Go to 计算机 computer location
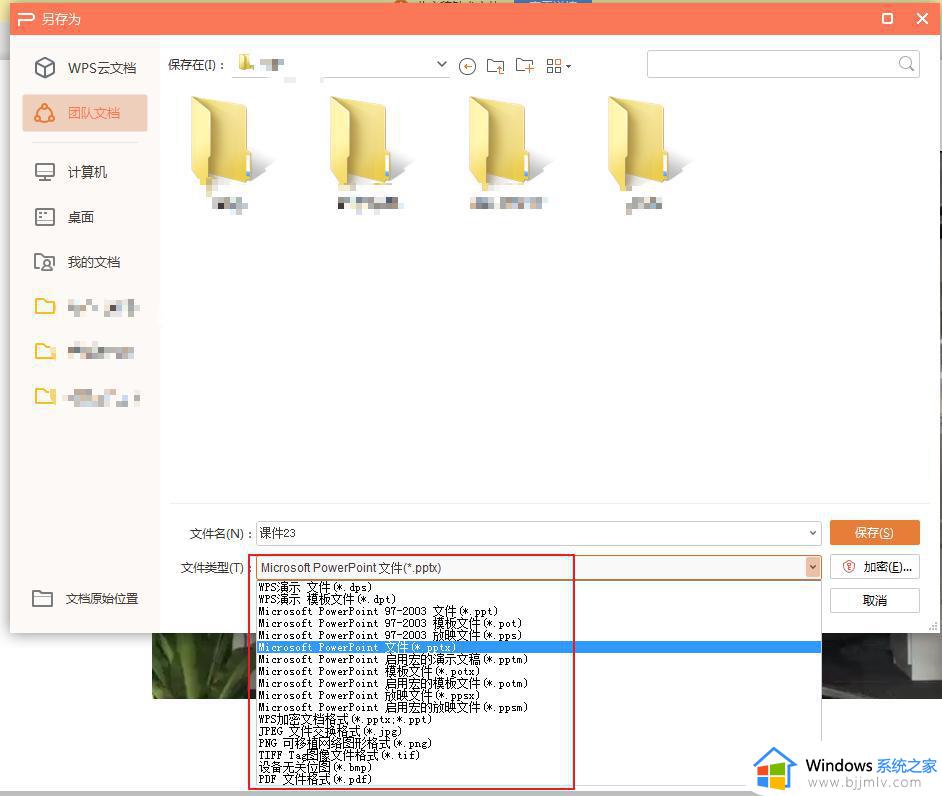942x796 pixels. tap(71, 172)
